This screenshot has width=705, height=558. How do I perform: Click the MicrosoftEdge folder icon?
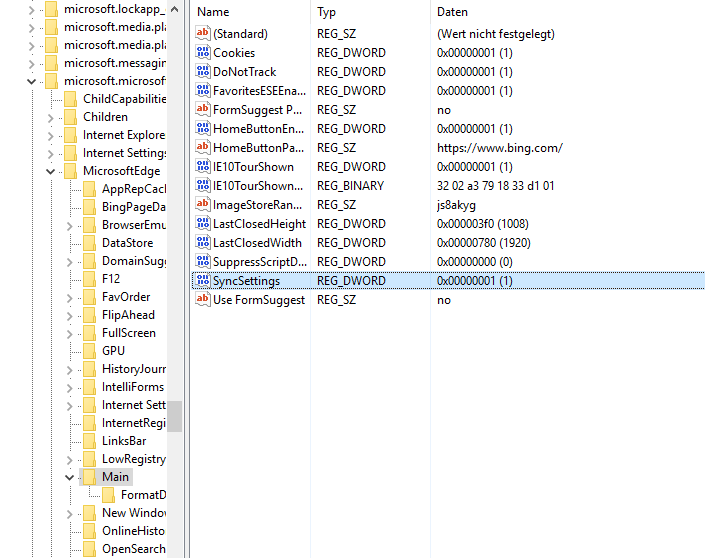click(x=71, y=171)
